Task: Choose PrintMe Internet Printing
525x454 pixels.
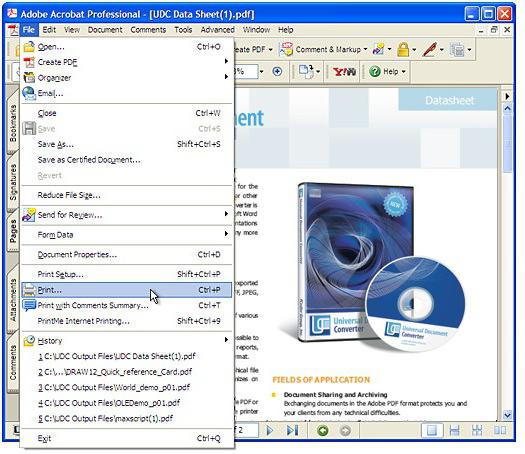Action: click(127, 321)
